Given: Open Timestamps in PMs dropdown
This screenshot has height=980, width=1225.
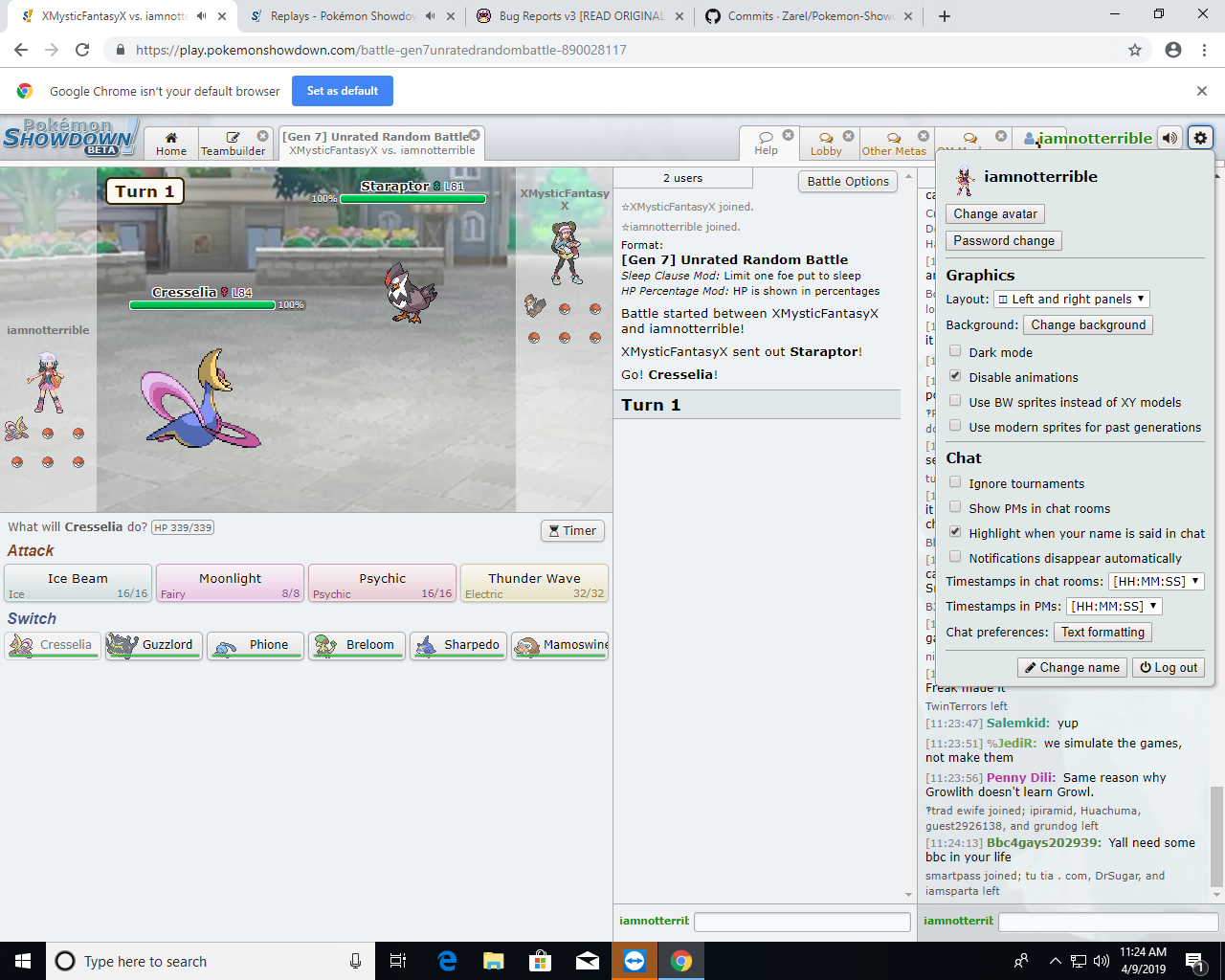Looking at the screenshot, I should [x=1115, y=606].
